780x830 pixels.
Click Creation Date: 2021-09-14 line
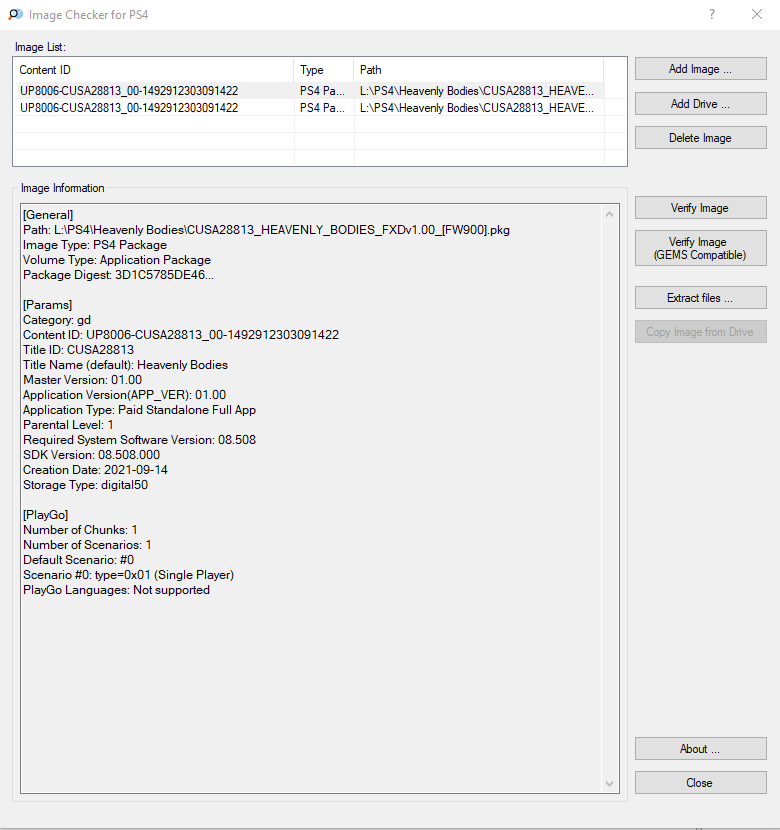coord(95,470)
